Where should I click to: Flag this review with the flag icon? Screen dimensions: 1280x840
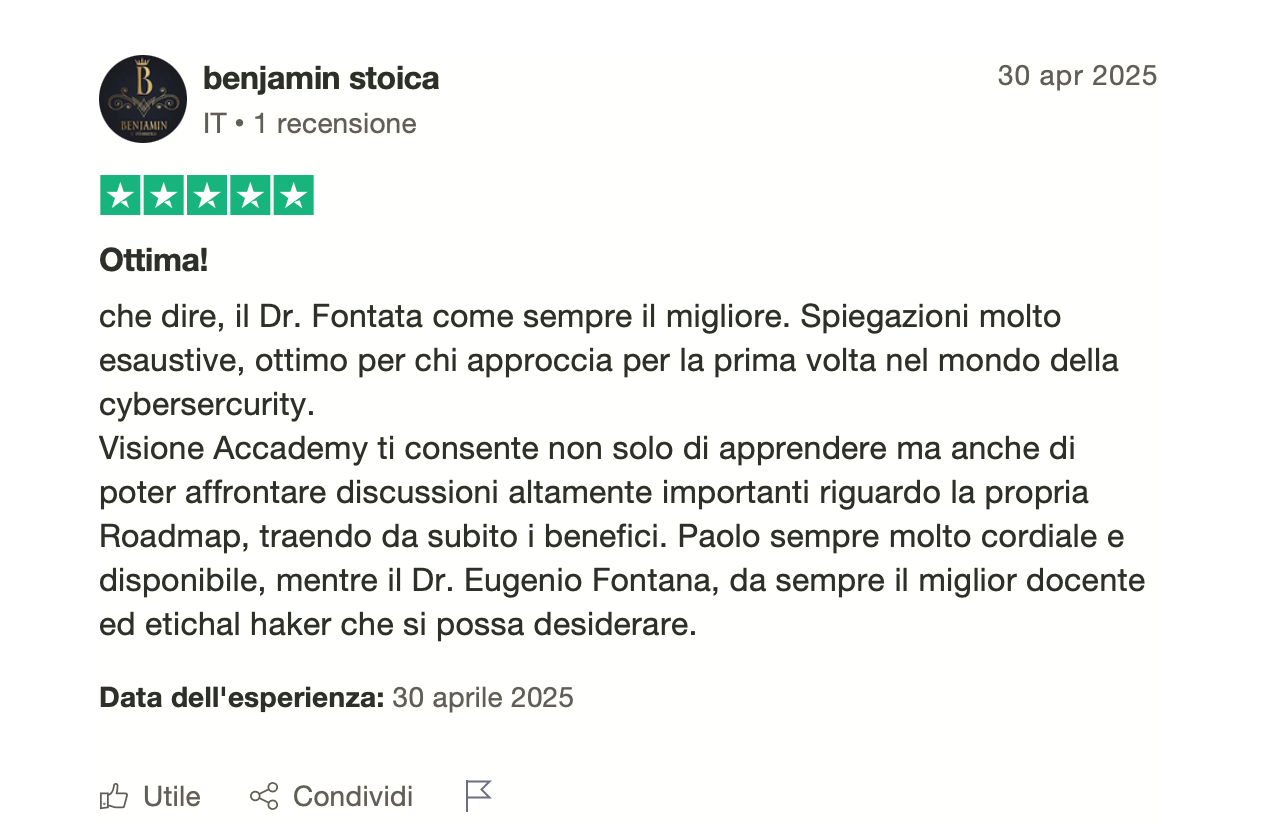click(478, 796)
